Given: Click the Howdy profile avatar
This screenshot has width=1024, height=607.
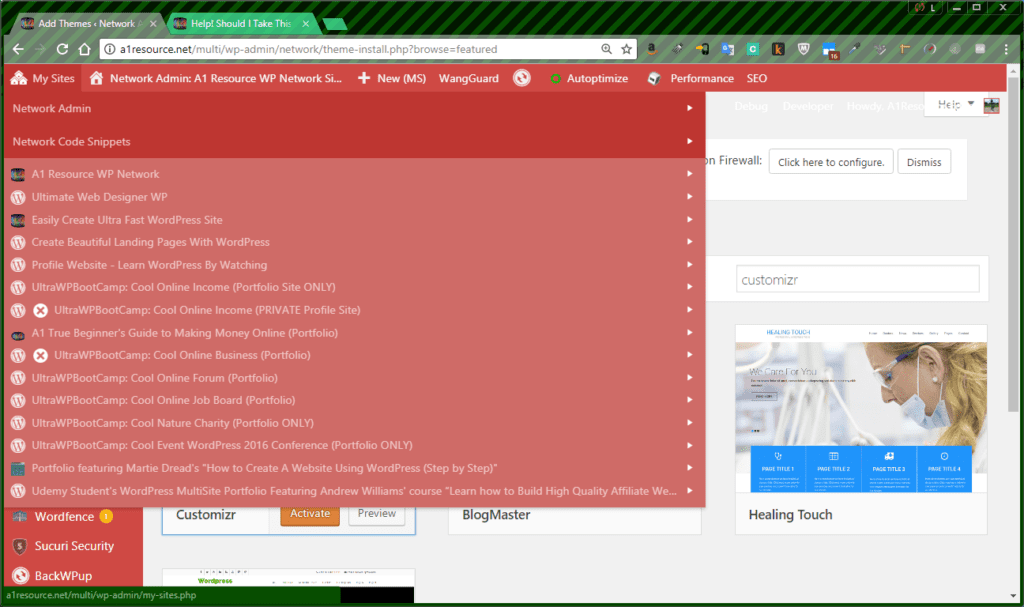Looking at the screenshot, I should coord(991,104).
